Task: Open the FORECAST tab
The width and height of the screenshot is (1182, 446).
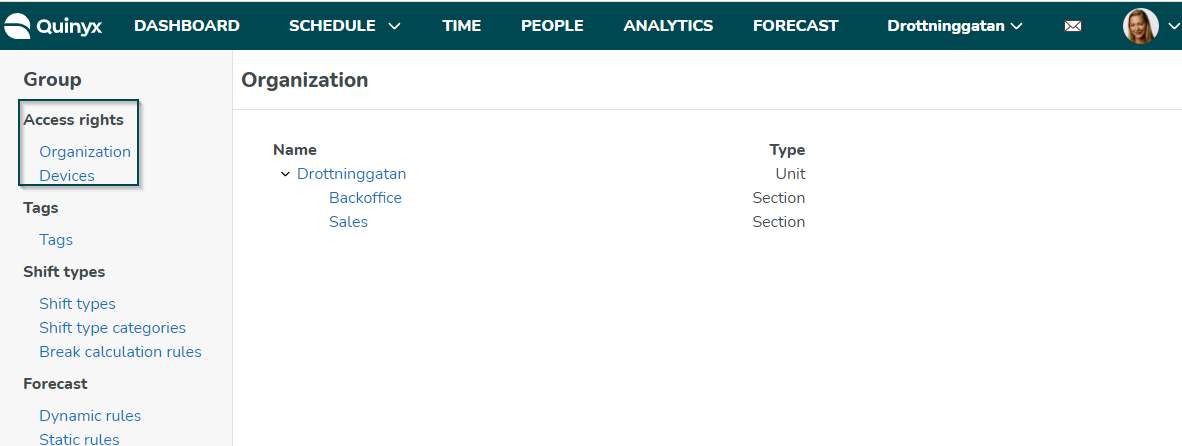Action: [x=795, y=26]
